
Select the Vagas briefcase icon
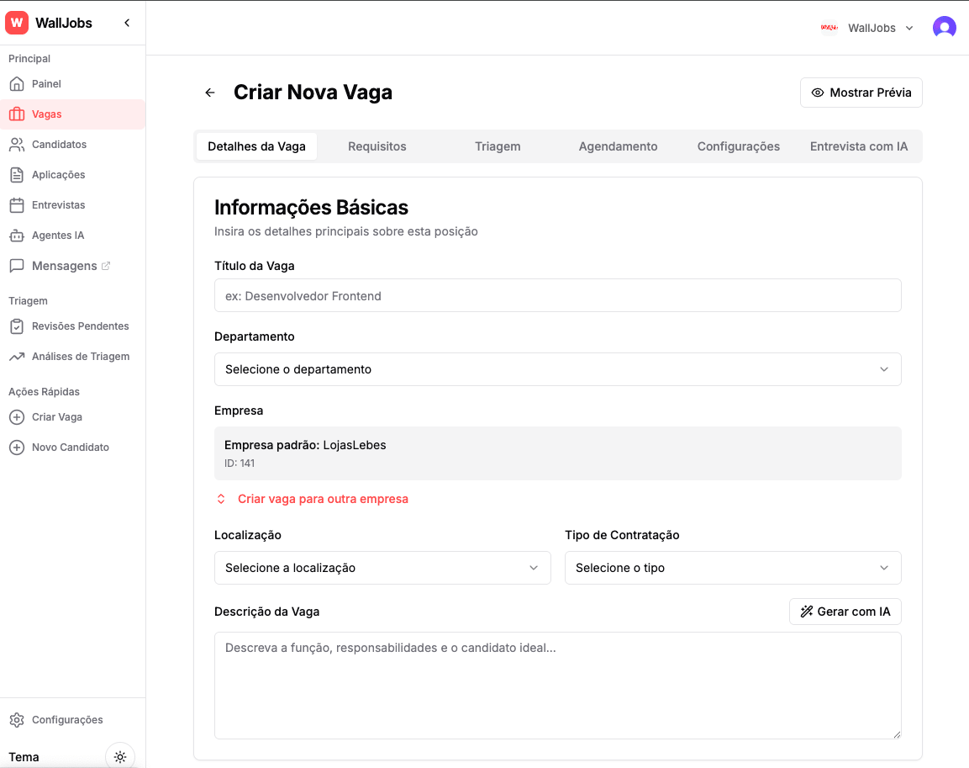[17, 114]
